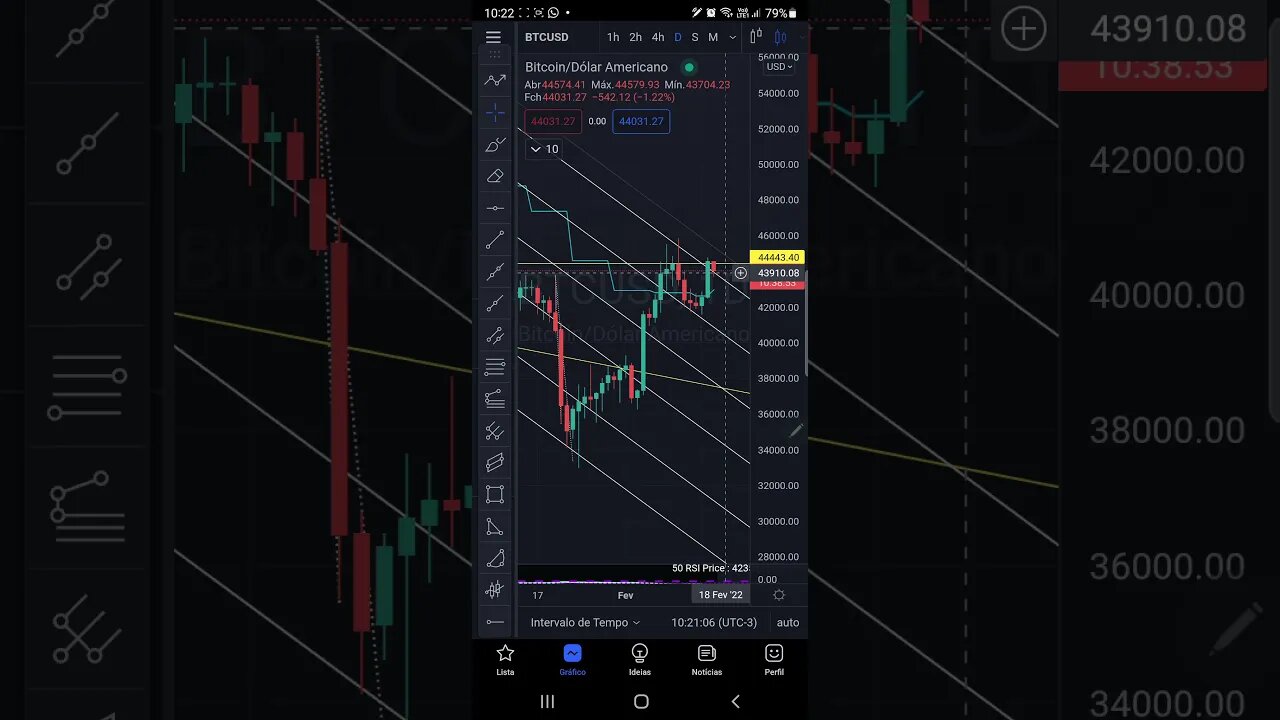
Task: Select the trend indicator arrow tool
Action: coord(494,80)
